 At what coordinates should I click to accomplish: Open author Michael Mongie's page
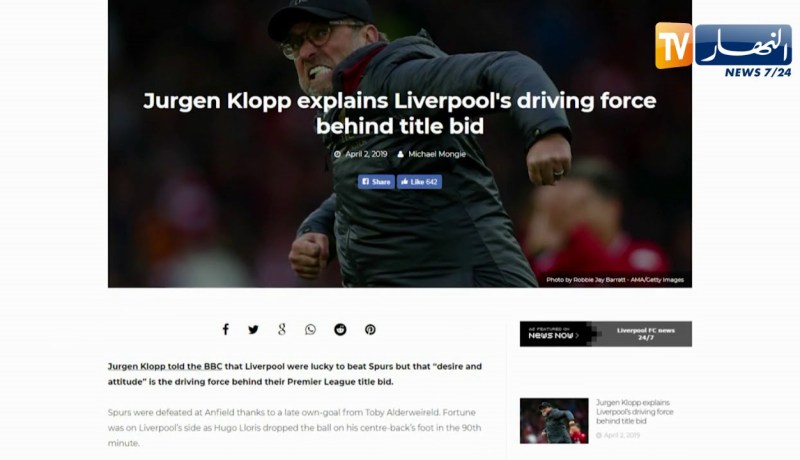pyautogui.click(x=437, y=154)
